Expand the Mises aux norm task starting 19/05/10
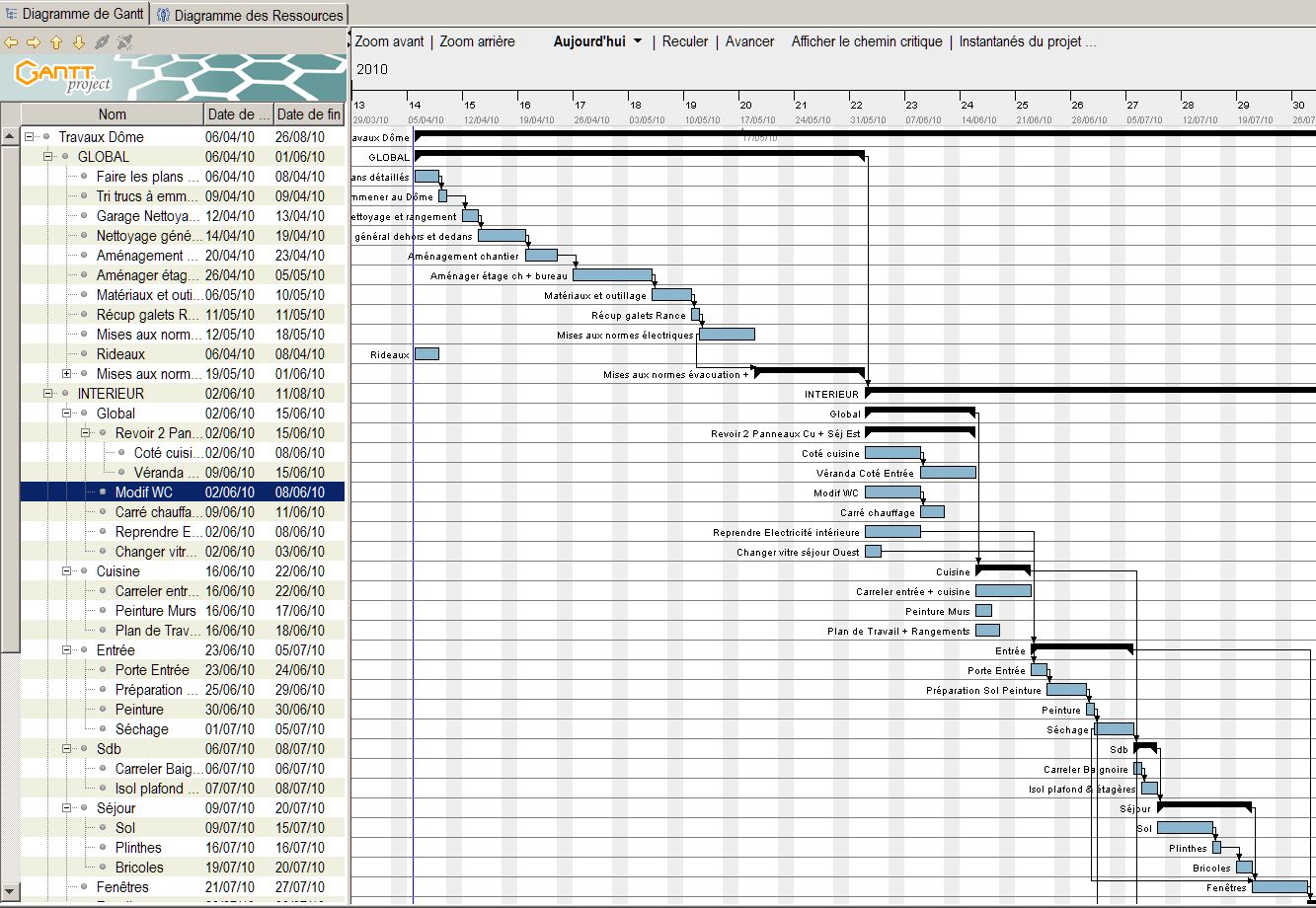Viewport: 1316px width, 908px height. coord(67,374)
